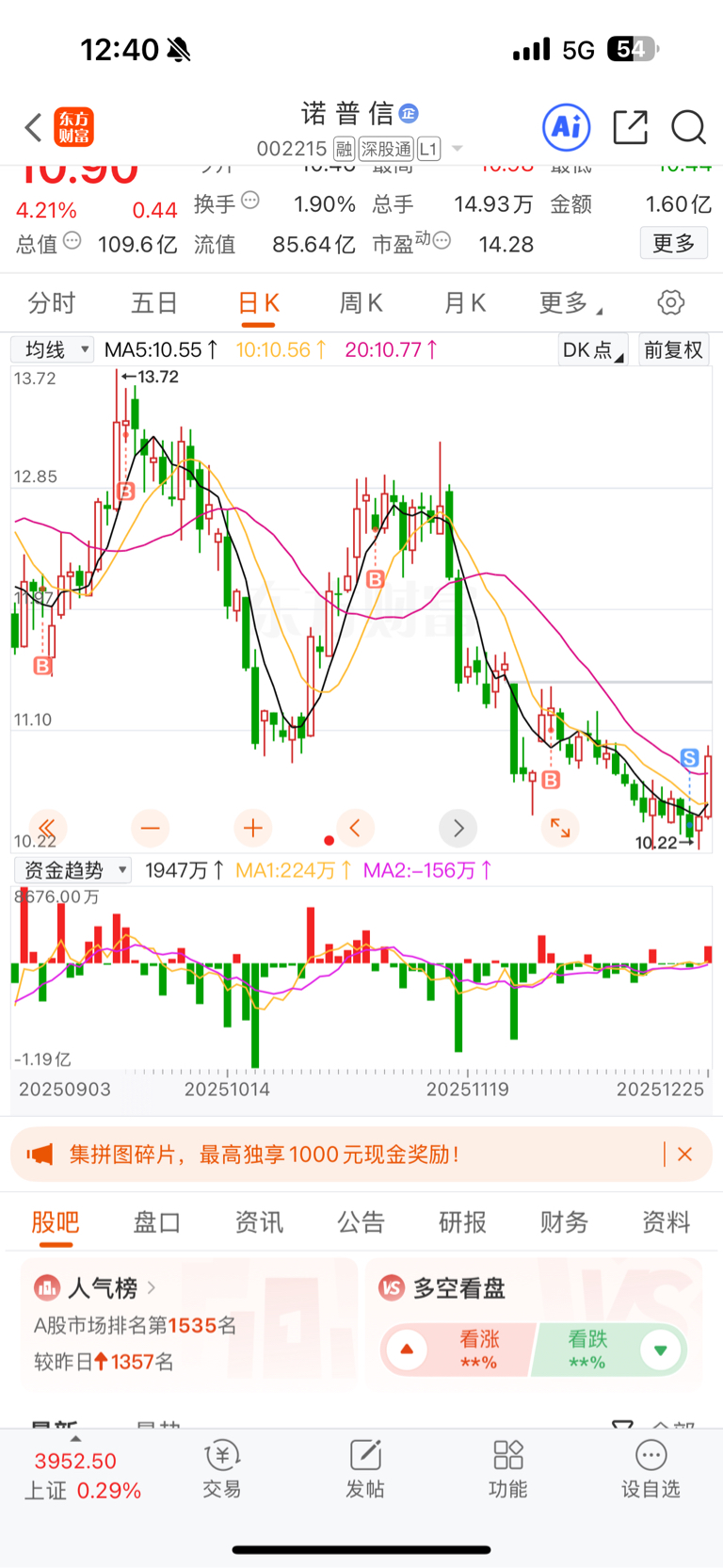Expand the stock title dropdown arrow

tap(458, 149)
